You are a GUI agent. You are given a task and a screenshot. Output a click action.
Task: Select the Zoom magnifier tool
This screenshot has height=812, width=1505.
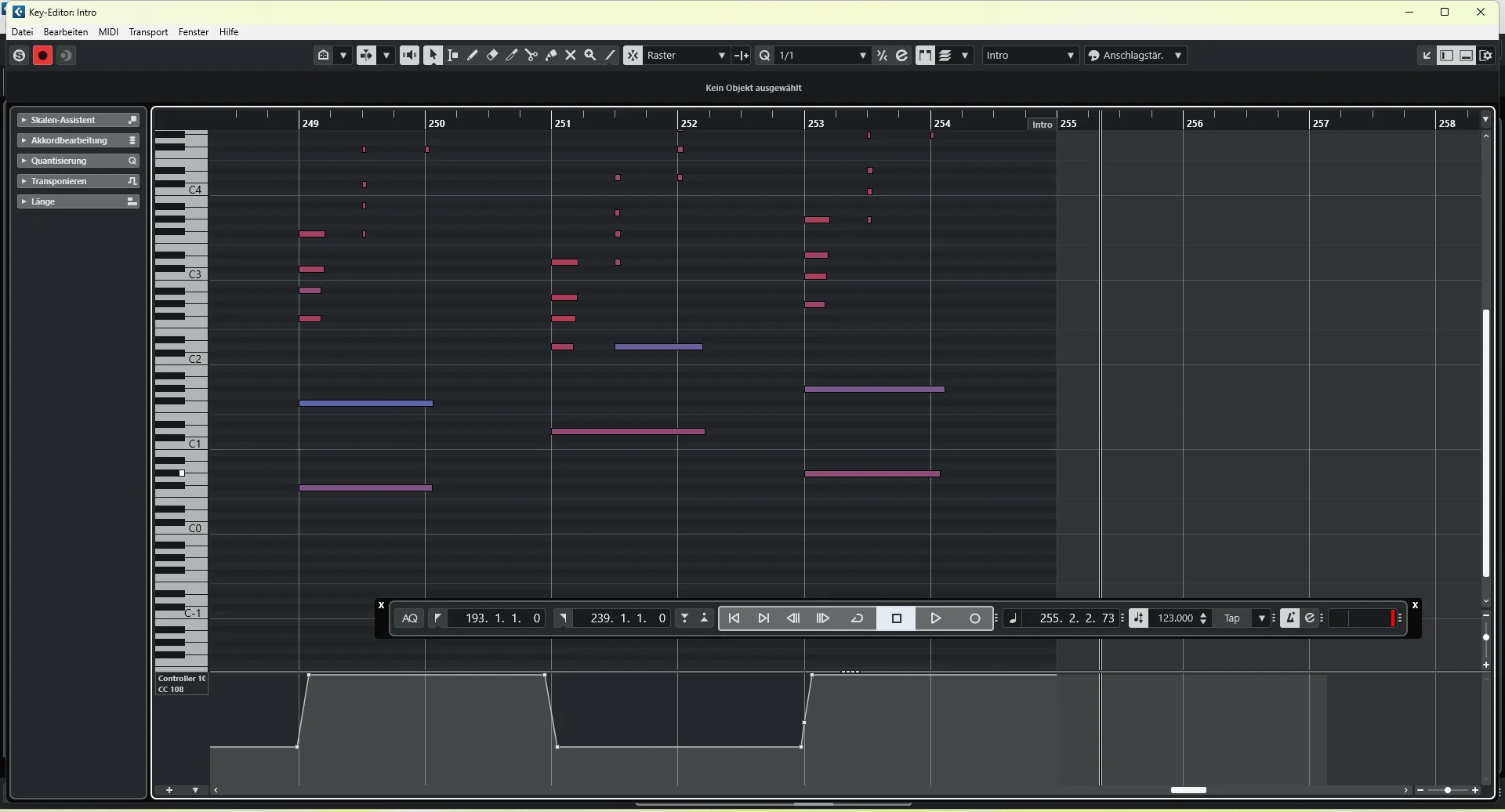(x=590, y=56)
